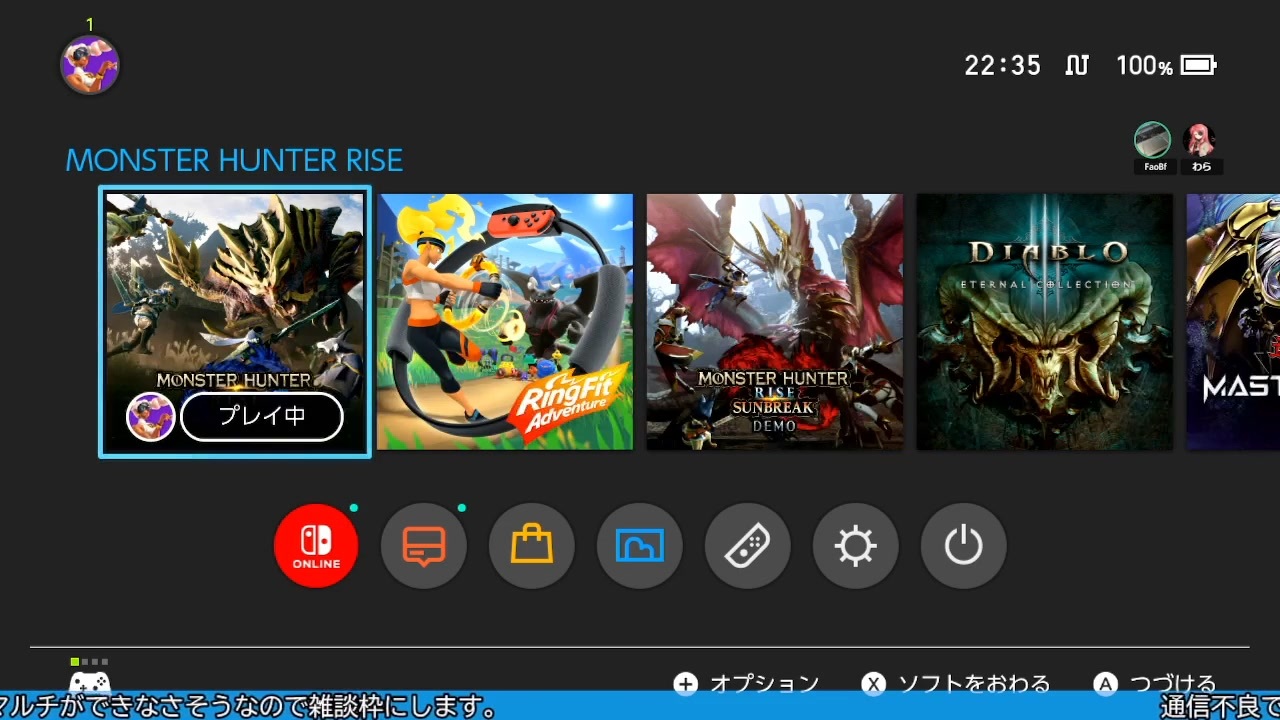
Task: Select the Monster Hunter Rise game tile
Action: point(235,322)
